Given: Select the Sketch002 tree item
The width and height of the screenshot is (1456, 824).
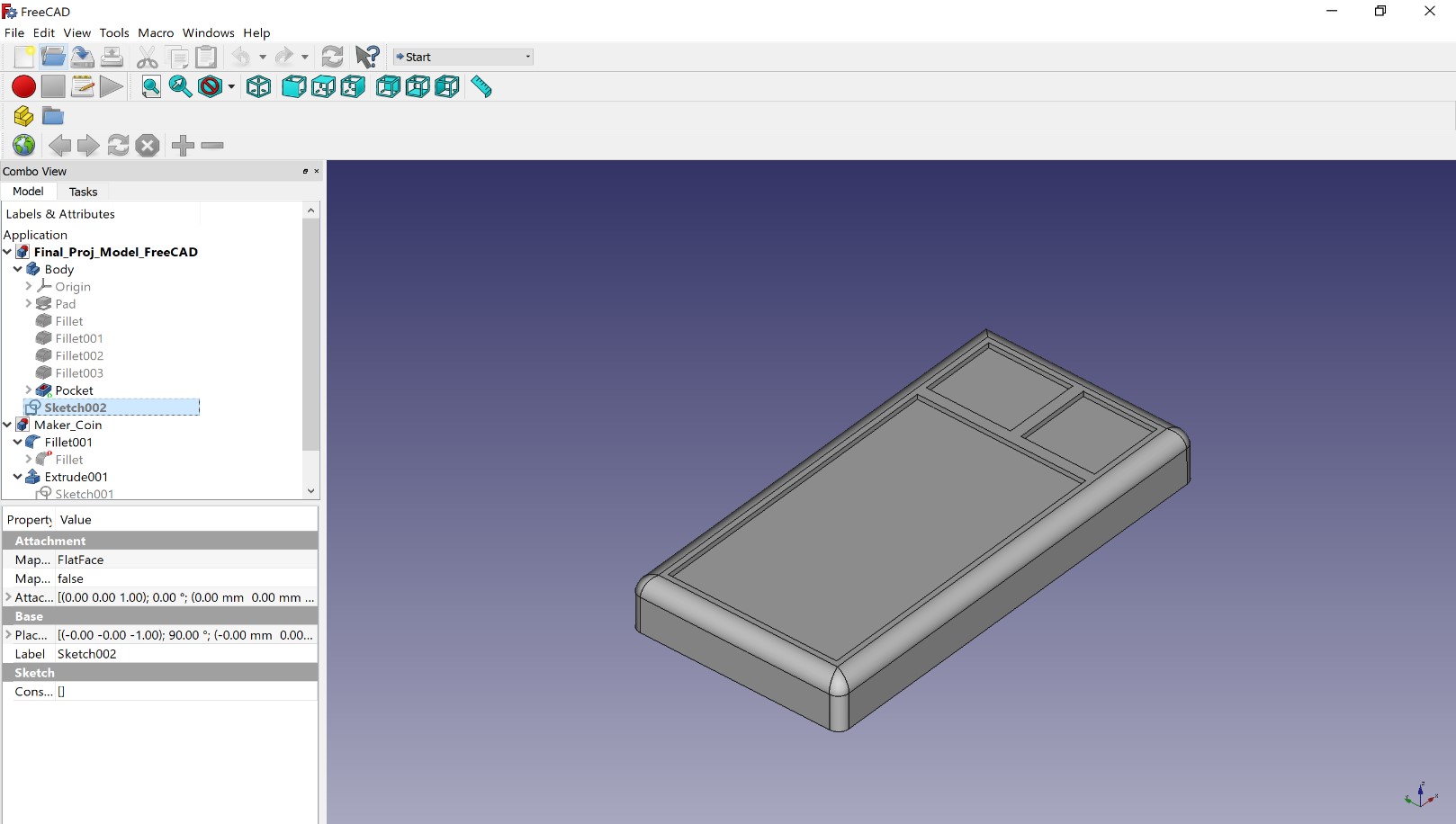Looking at the screenshot, I should coord(76,408).
